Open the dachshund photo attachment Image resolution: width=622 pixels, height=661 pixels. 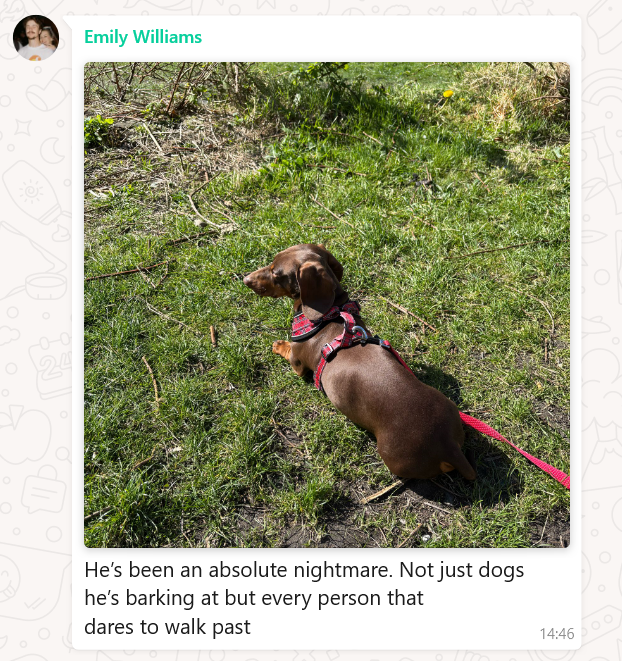point(327,305)
